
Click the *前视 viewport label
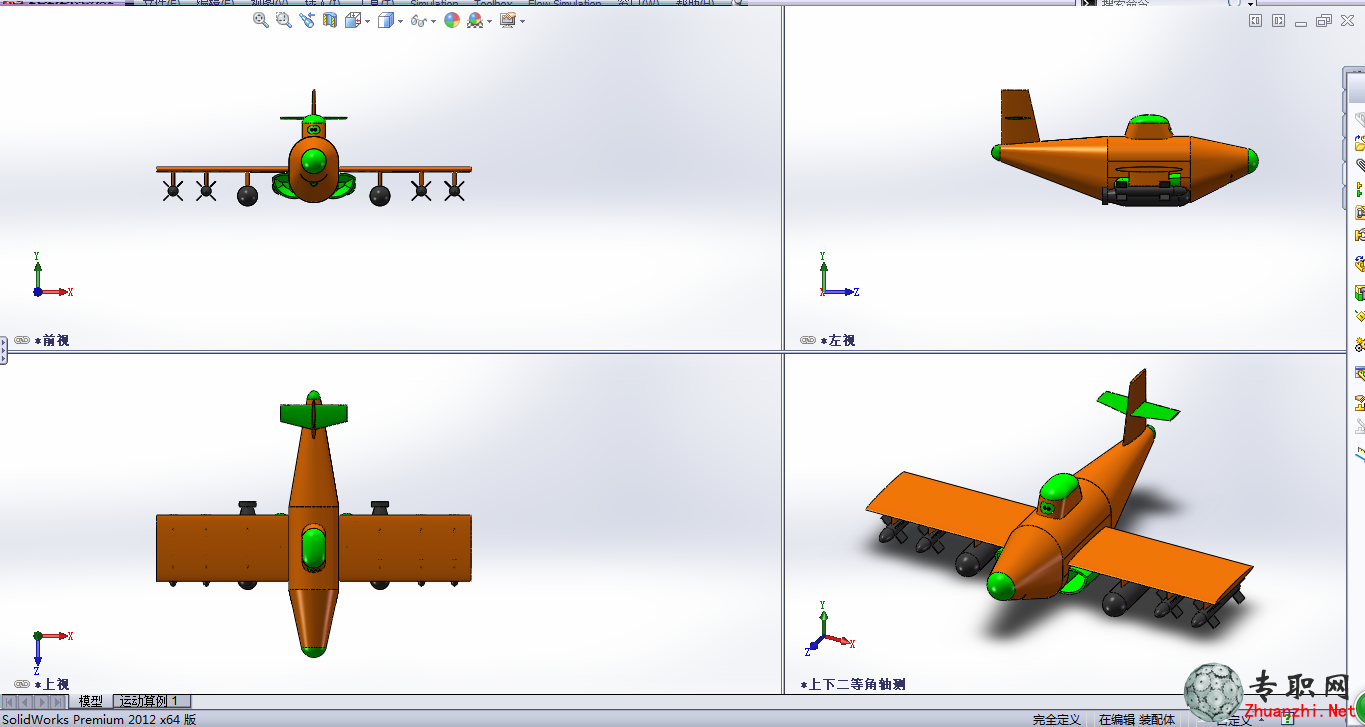click(x=52, y=340)
